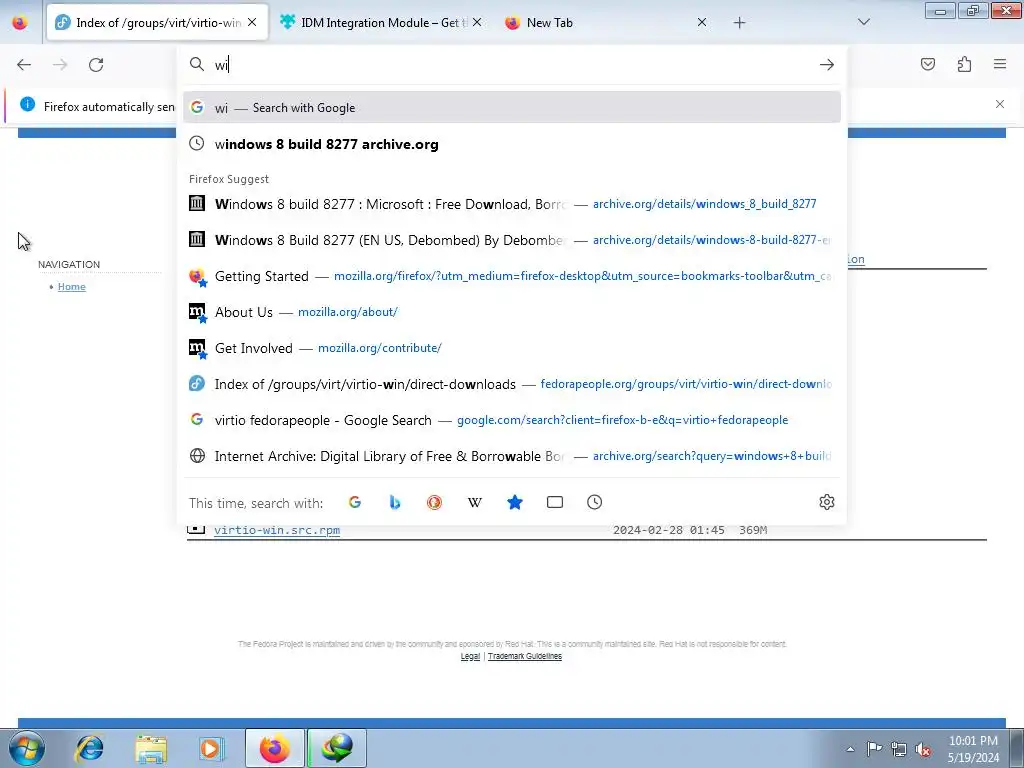Expand the list all tabs chevron
This screenshot has height=768, width=1024.
(x=863, y=22)
